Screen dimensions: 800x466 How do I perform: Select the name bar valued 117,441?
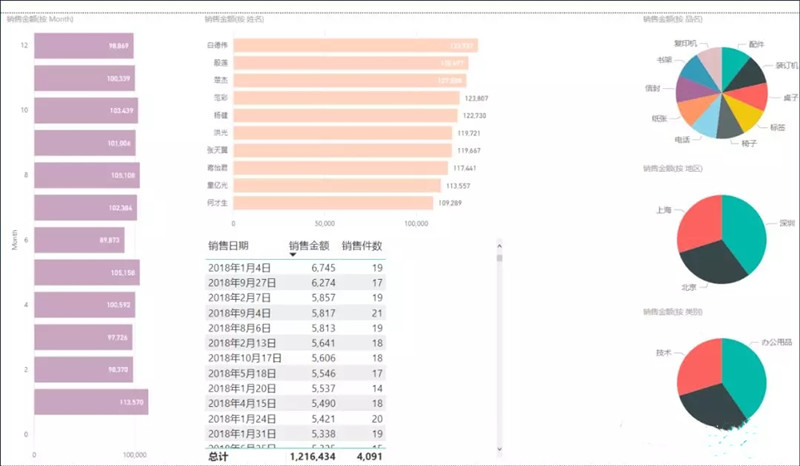click(341, 168)
